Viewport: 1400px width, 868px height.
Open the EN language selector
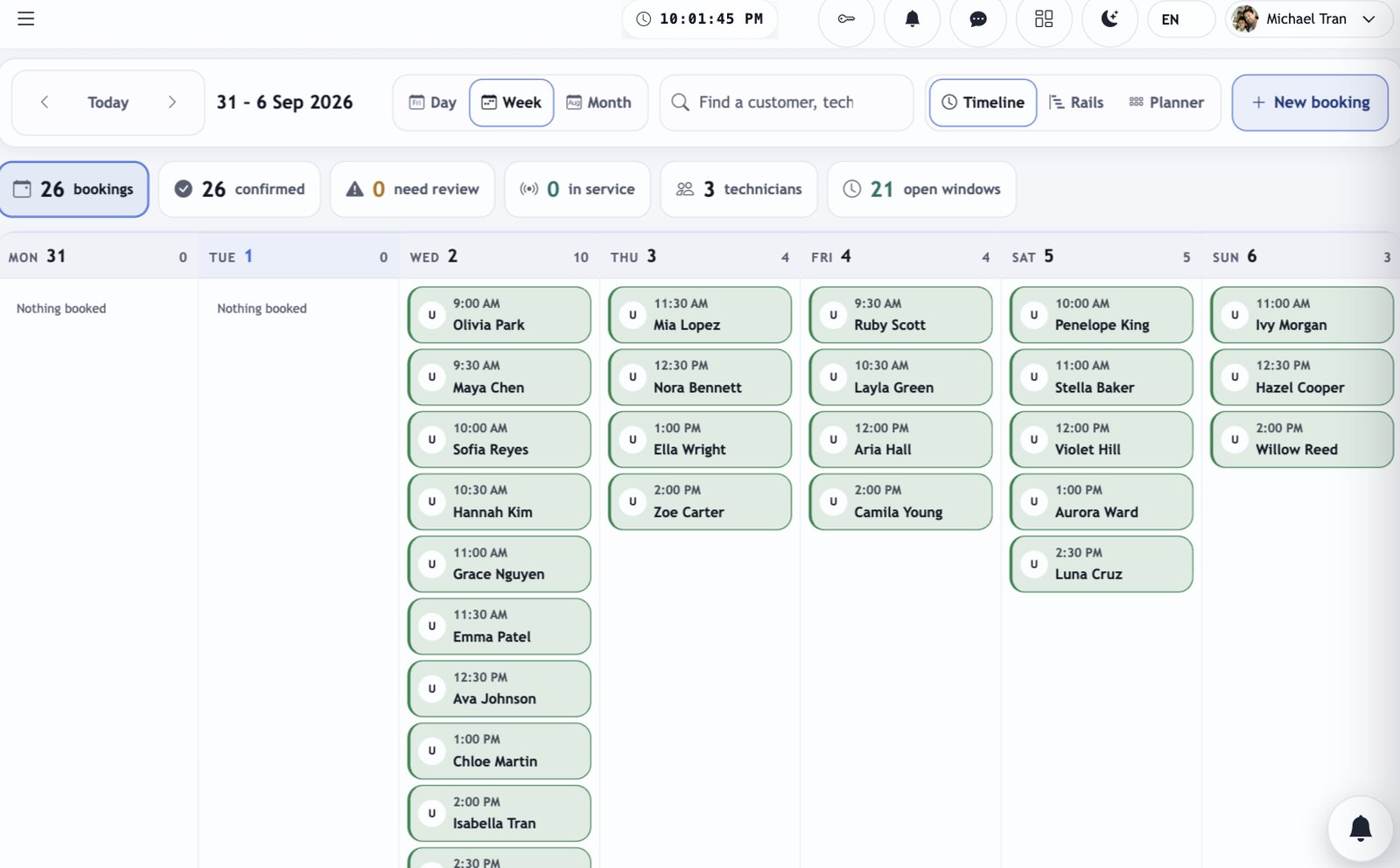(1180, 19)
